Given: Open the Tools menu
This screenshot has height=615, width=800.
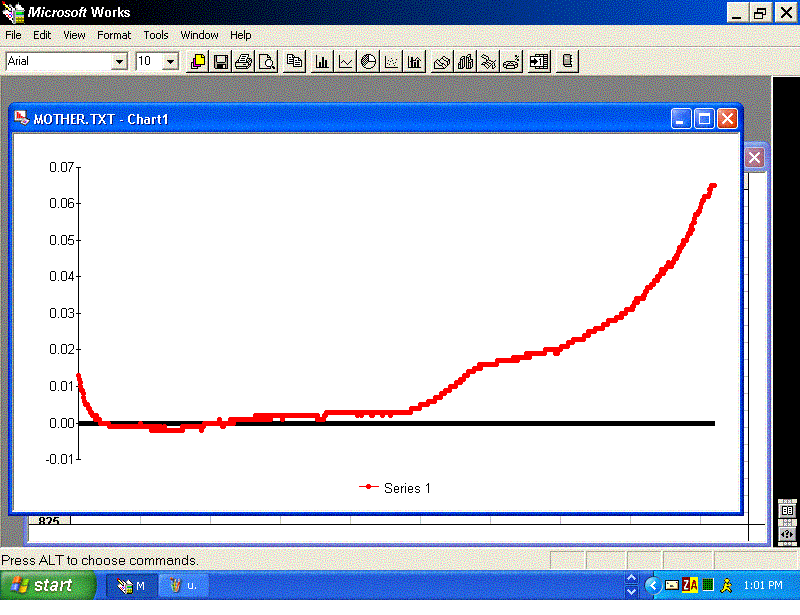Looking at the screenshot, I should [x=156, y=35].
